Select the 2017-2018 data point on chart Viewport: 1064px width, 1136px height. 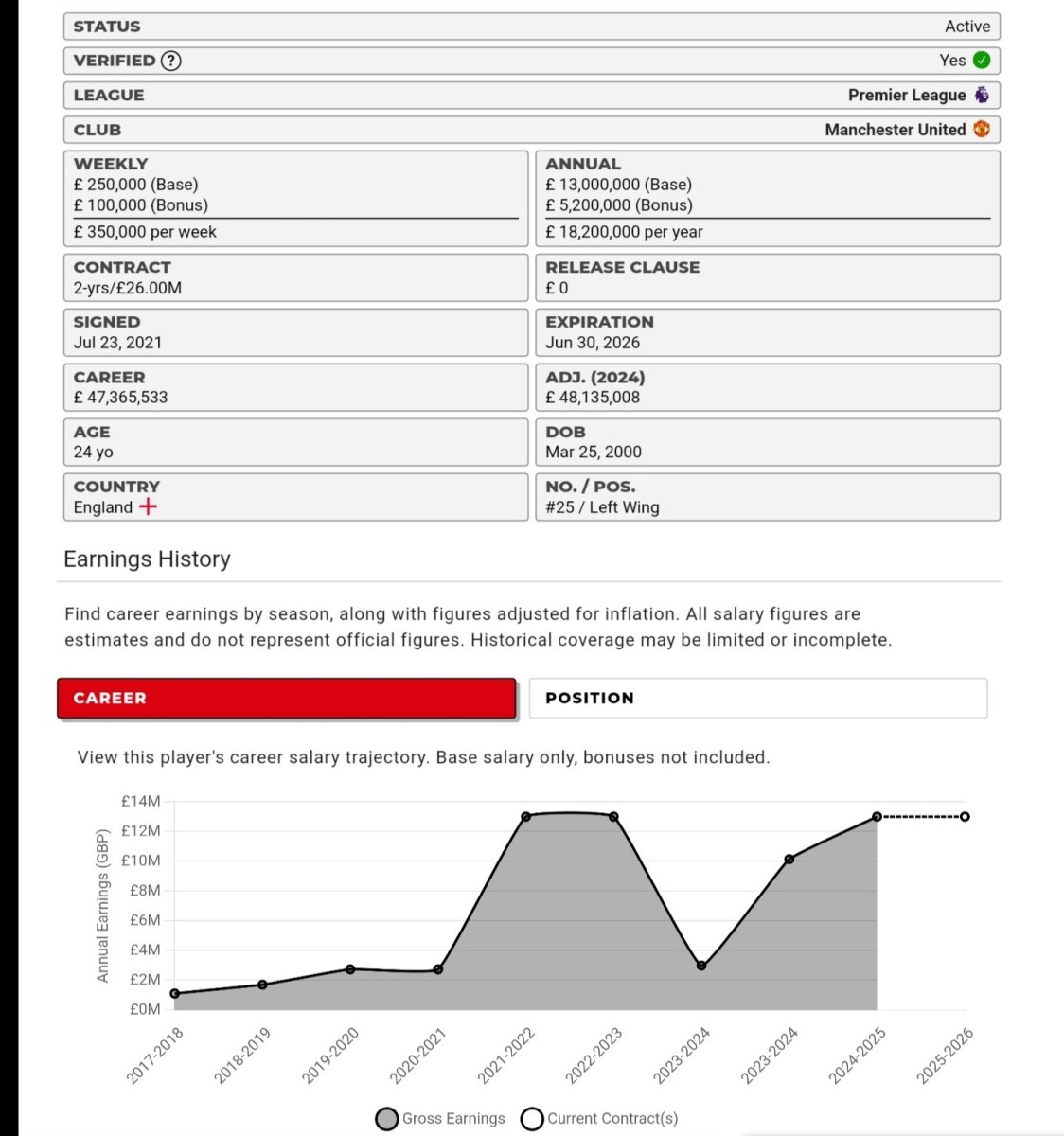(x=175, y=993)
